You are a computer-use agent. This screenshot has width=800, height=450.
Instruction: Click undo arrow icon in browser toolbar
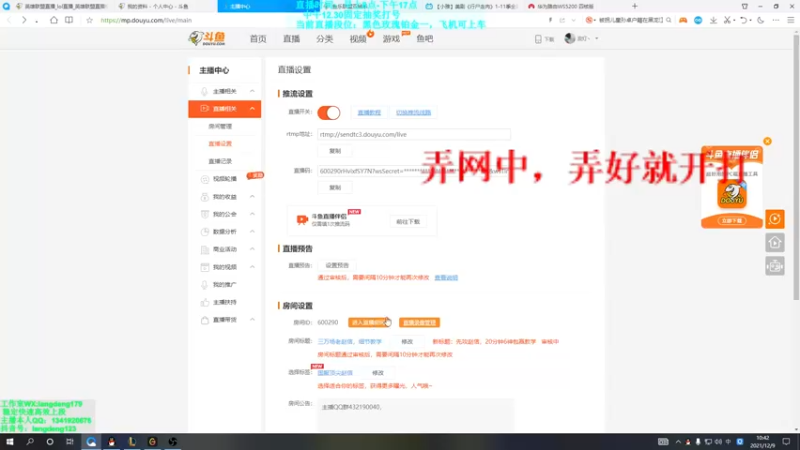pyautogui.click(x=743, y=20)
